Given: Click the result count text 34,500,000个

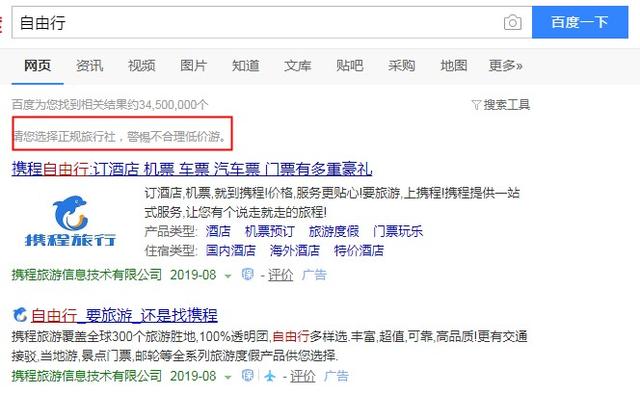Looking at the screenshot, I should (x=173, y=105).
